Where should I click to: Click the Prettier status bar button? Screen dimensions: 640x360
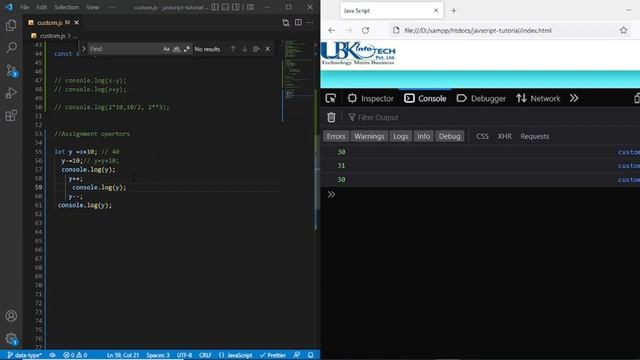(273, 355)
